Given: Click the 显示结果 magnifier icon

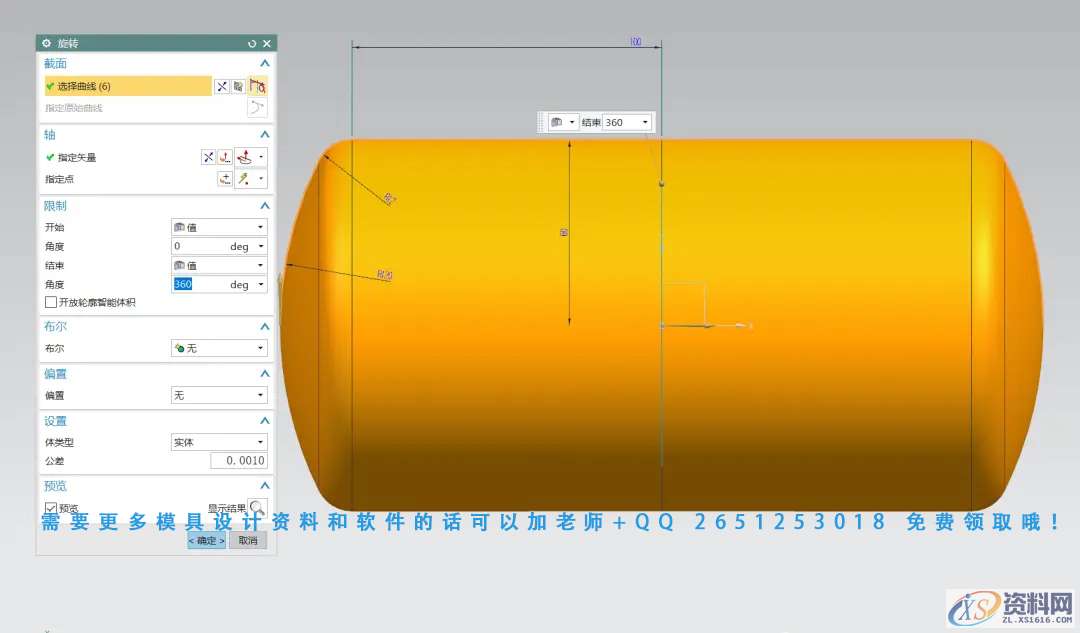Looking at the screenshot, I should [257, 508].
